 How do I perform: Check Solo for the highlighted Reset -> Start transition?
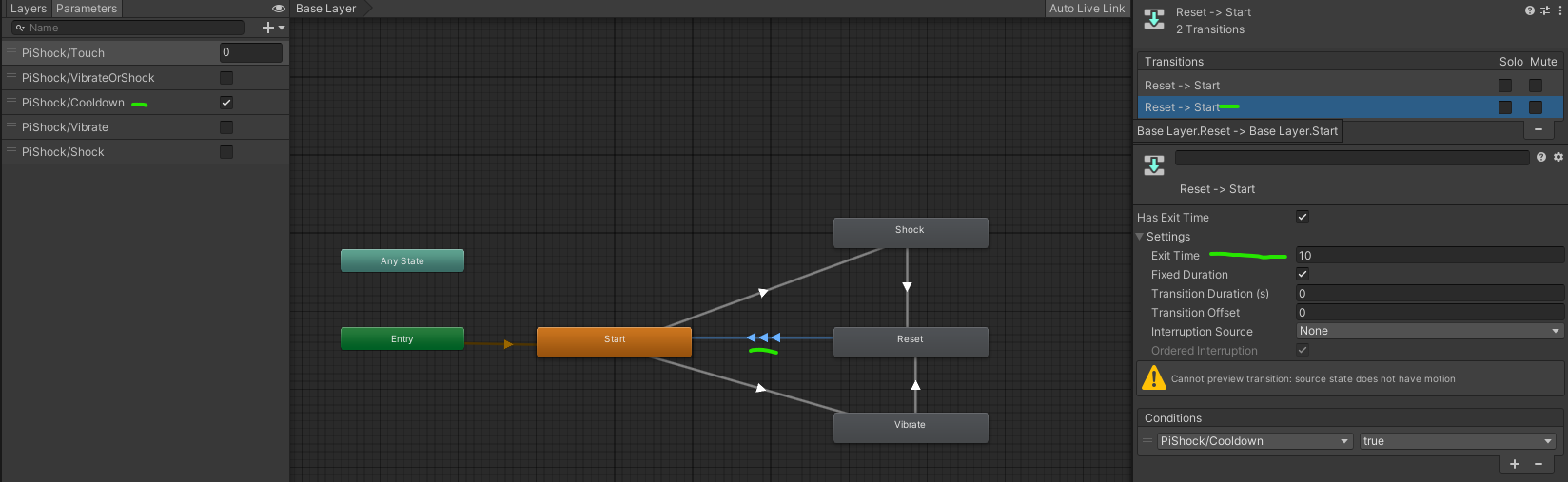coord(1505,107)
